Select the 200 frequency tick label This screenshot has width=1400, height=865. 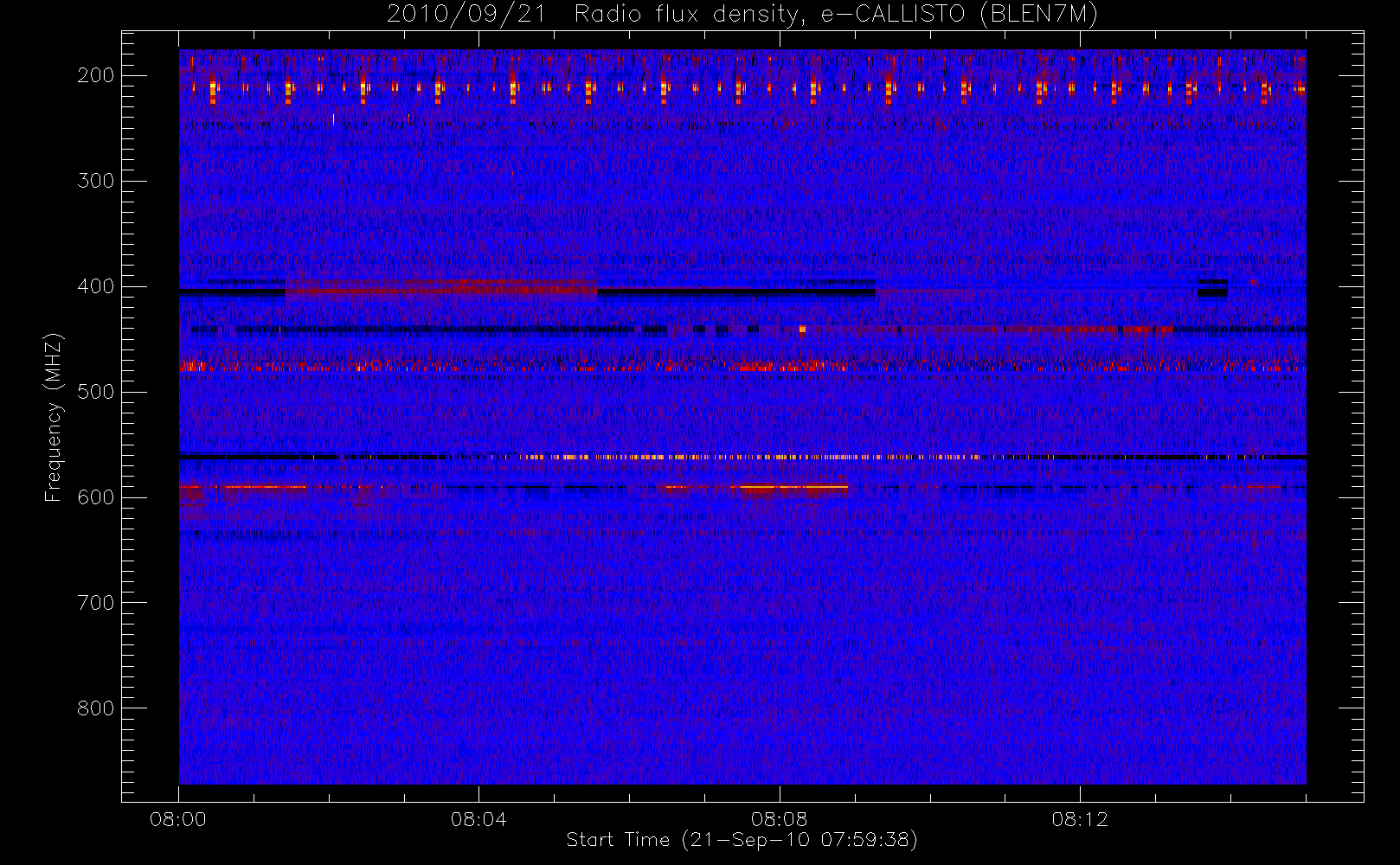[x=95, y=75]
